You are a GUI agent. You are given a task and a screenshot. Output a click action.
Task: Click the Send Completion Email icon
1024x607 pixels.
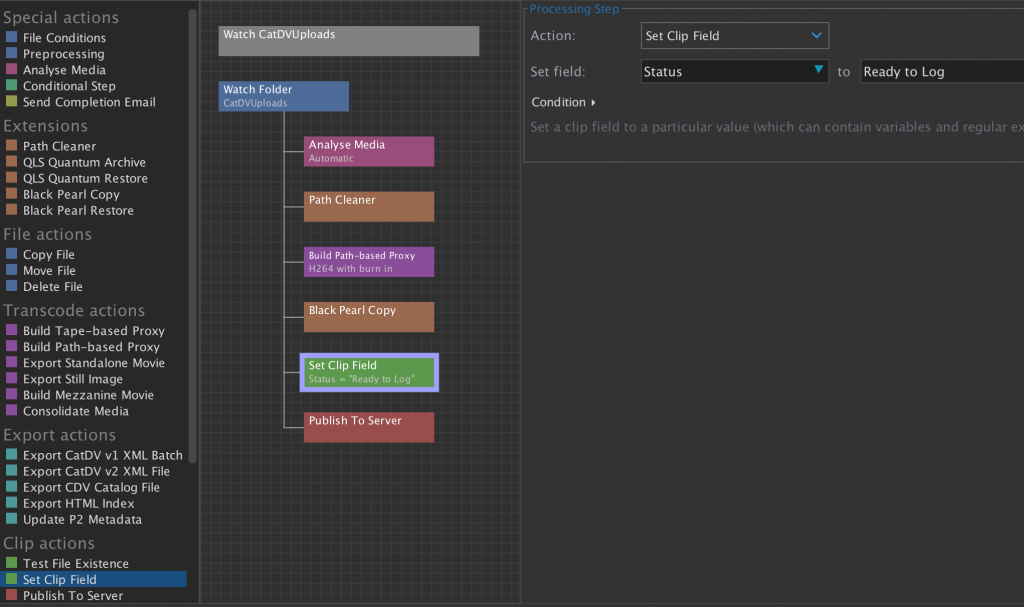coord(11,102)
